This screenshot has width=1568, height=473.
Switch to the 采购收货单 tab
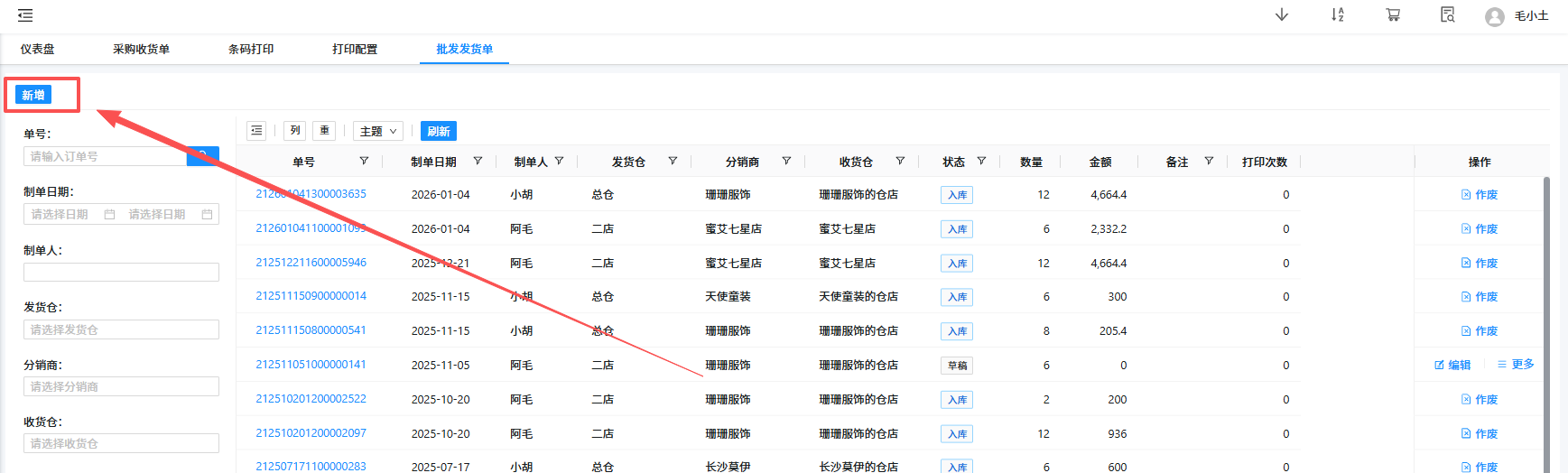click(141, 49)
